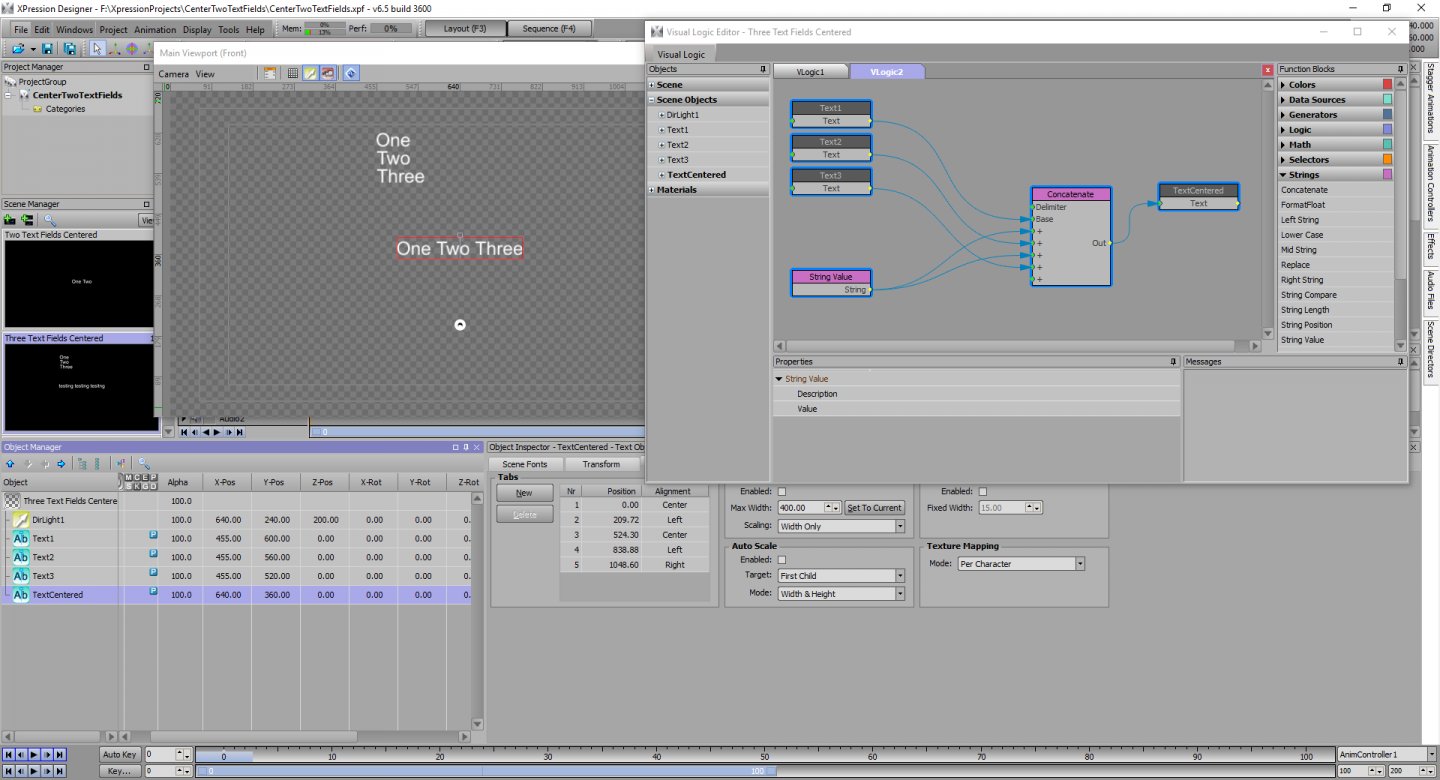
Task: Select the arrow pointer tool
Action: click(x=97, y=48)
